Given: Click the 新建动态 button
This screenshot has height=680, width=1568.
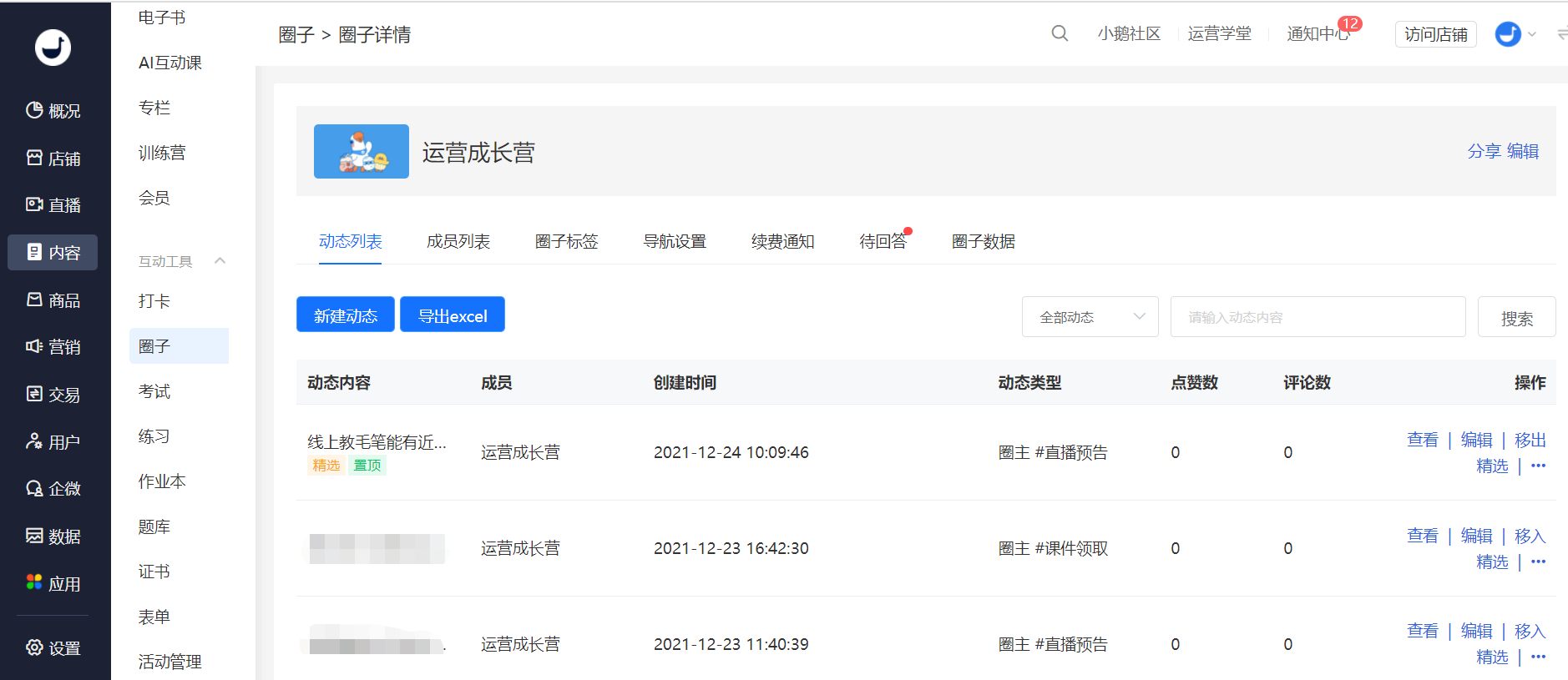Looking at the screenshot, I should 345,315.
